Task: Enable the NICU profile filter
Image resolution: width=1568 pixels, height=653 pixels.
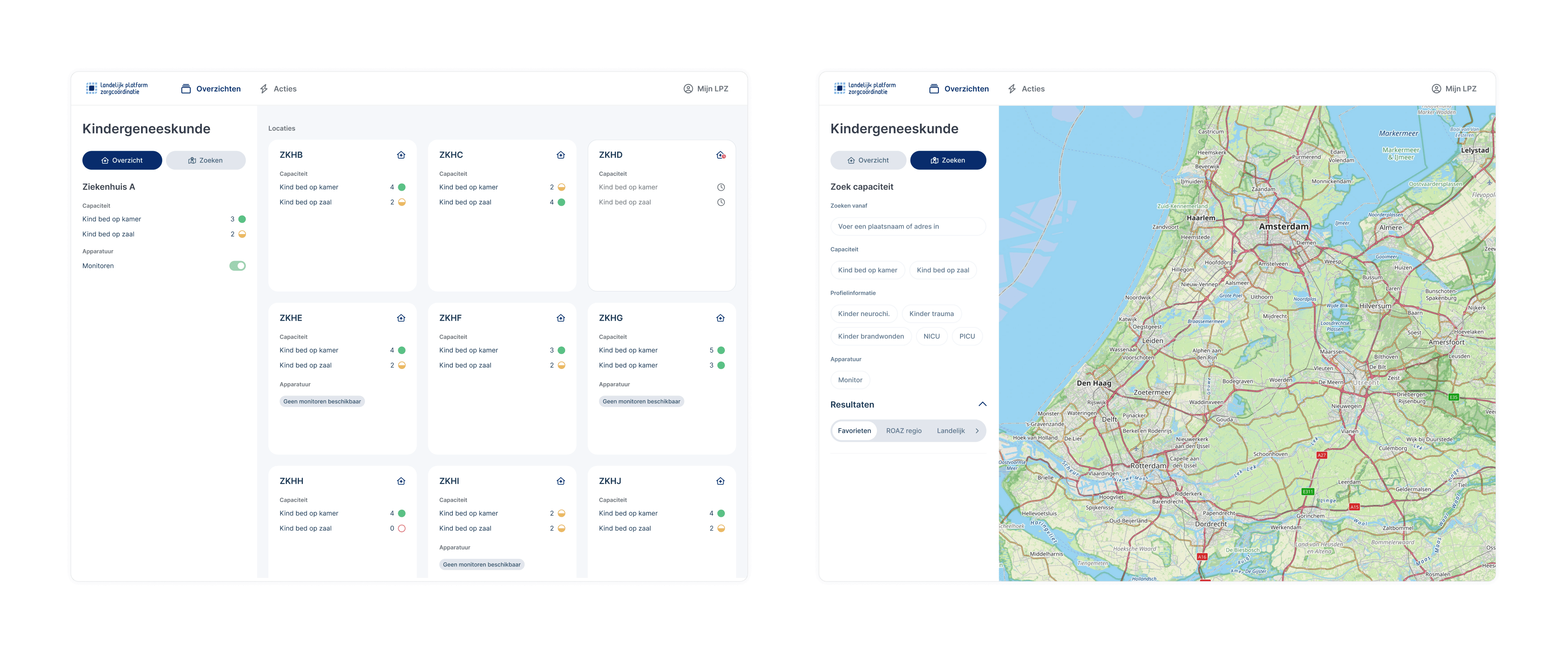Action: tap(931, 336)
